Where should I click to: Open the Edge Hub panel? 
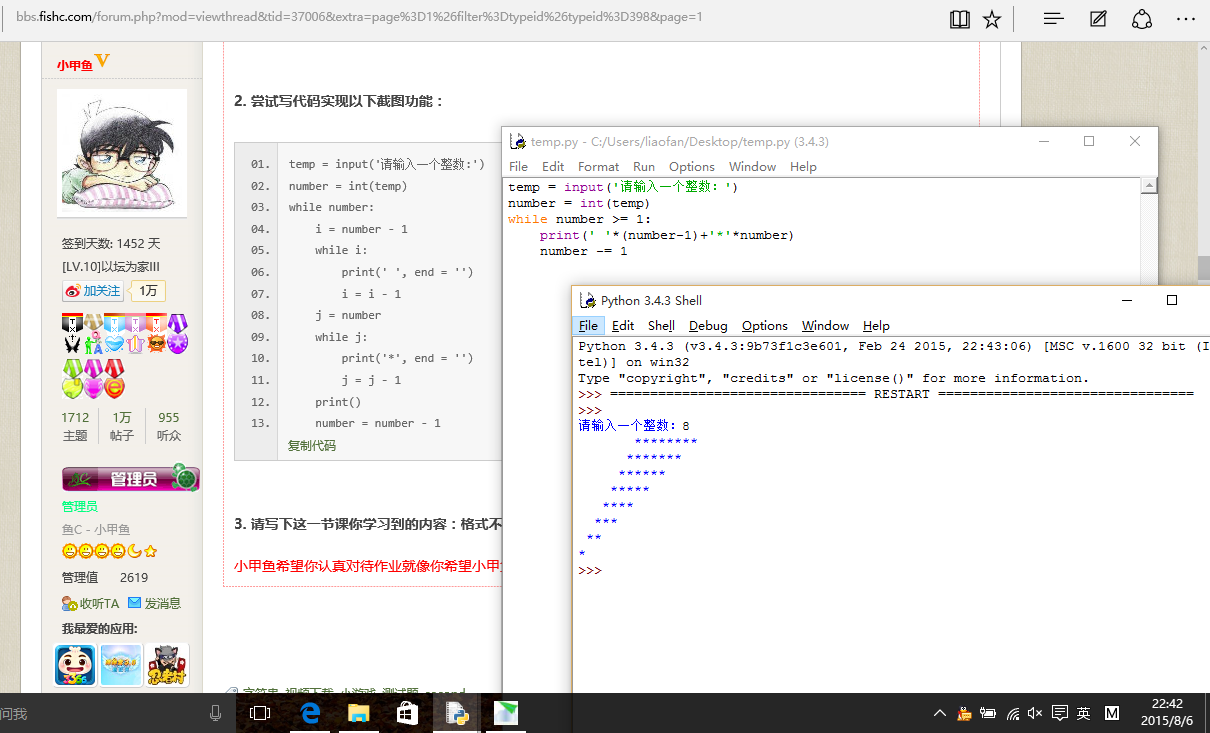[x=1053, y=18]
